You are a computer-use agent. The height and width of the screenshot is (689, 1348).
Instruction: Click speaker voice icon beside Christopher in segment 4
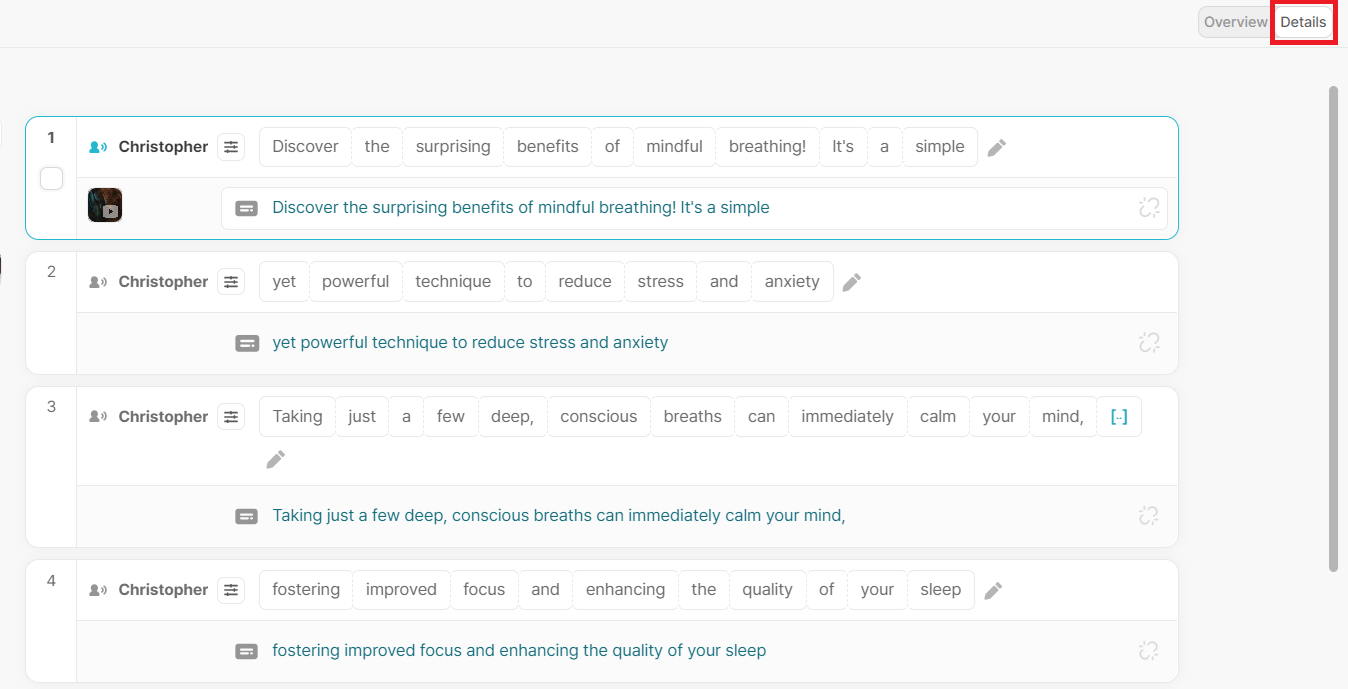point(98,590)
